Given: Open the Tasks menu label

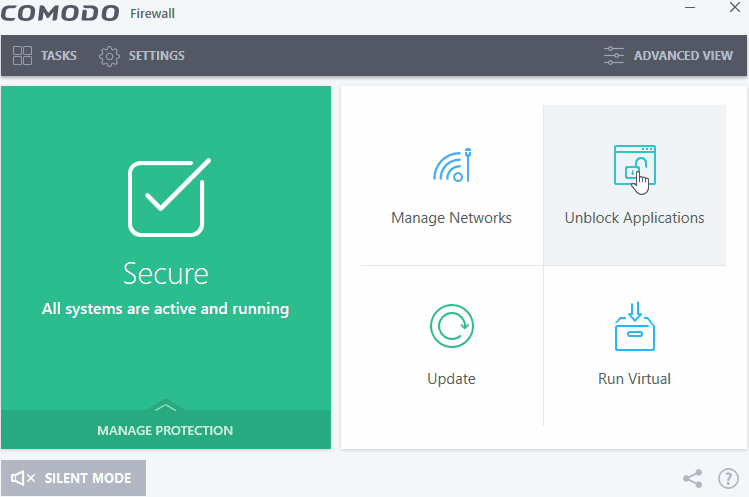Looking at the screenshot, I should point(59,56).
